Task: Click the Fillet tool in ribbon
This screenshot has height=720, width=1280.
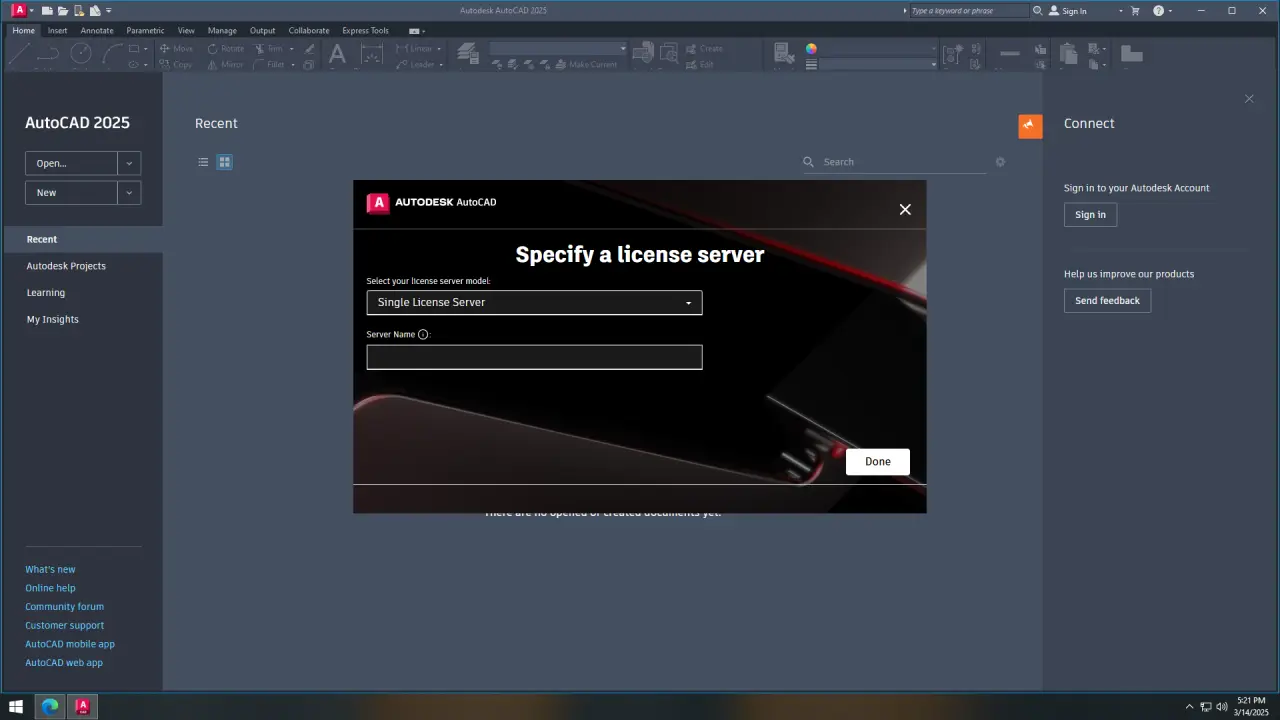Action: coord(269,64)
